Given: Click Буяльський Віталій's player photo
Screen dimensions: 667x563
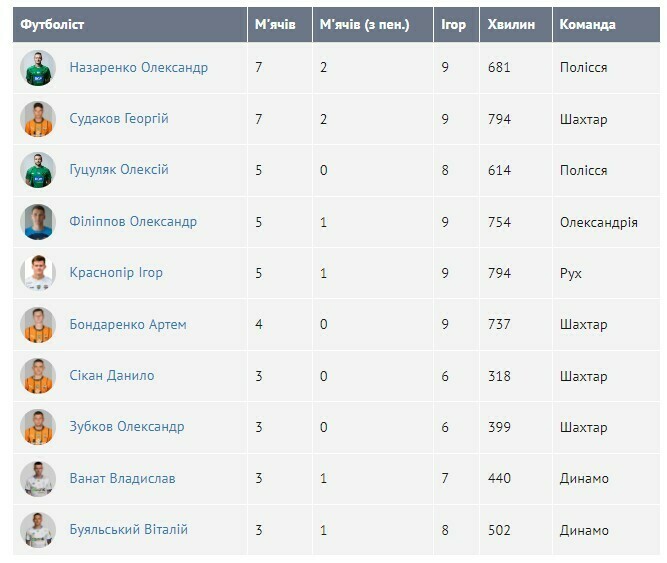Looking at the screenshot, I should pyautogui.click(x=38, y=530).
